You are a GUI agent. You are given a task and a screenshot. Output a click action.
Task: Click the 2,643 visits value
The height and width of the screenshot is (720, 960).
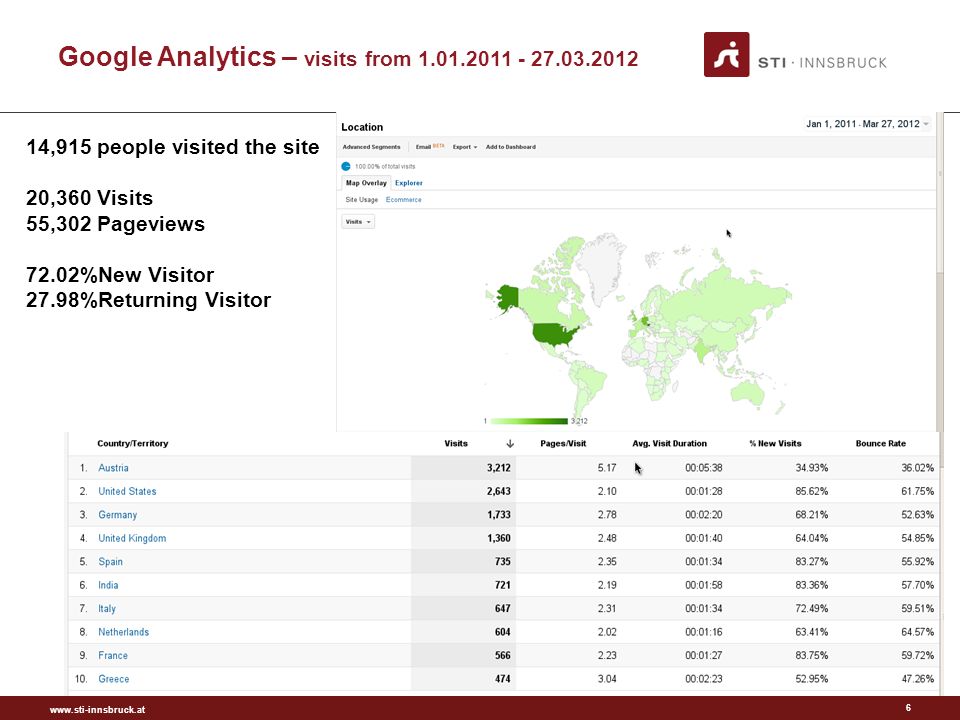click(x=498, y=491)
